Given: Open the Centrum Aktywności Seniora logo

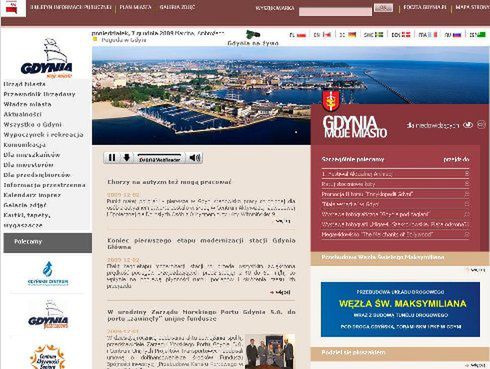Looking at the screenshot, I should (47, 357).
